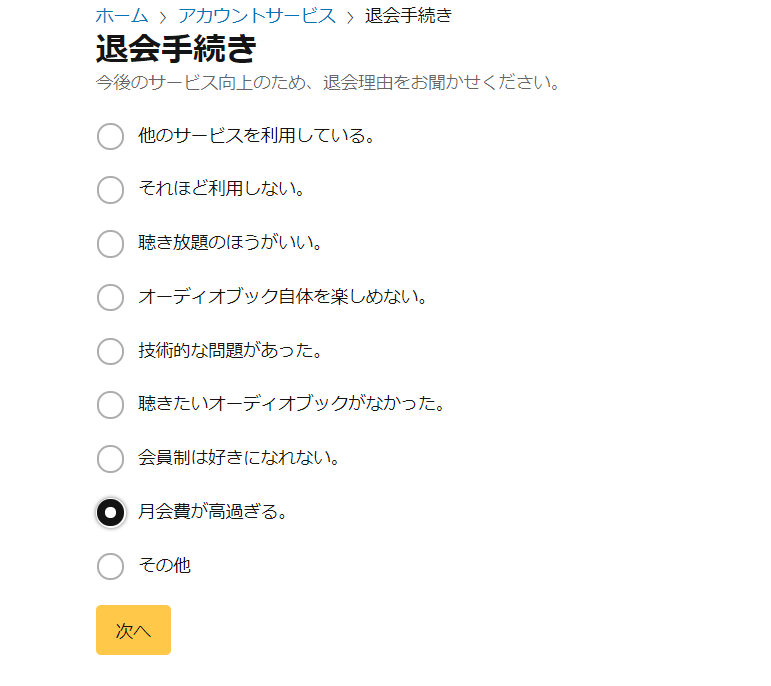Click the breadcrumb chevron after アカウントサービス

350,16
